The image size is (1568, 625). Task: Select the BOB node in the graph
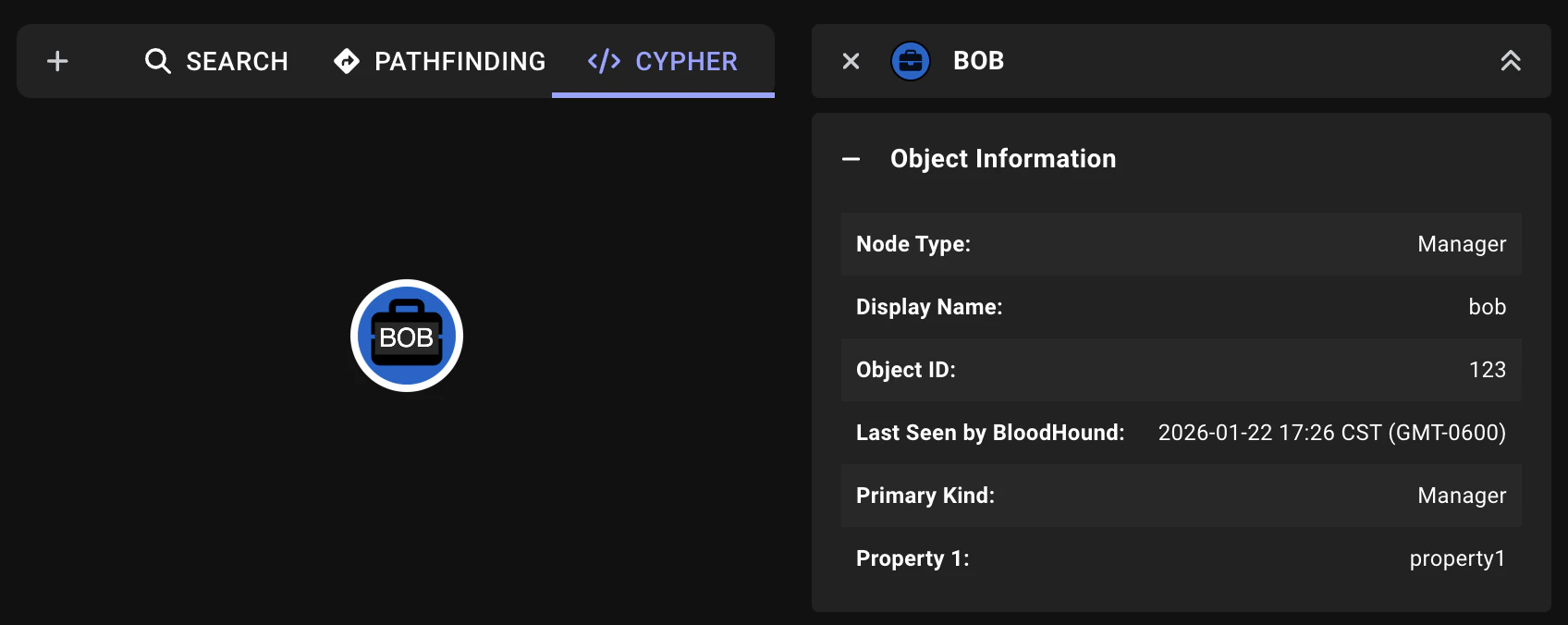[x=406, y=335]
